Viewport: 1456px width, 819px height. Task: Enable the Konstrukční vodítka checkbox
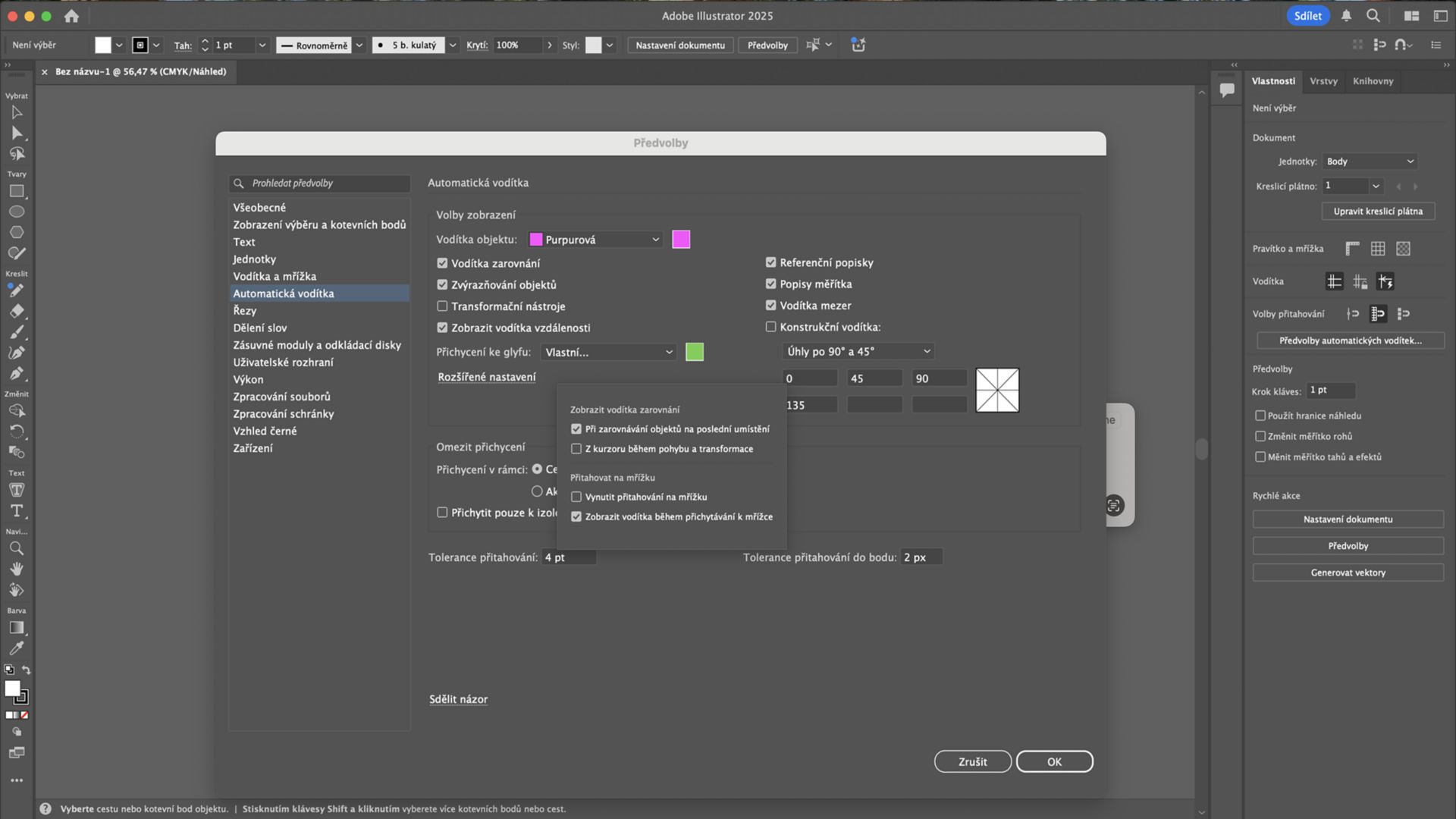771,327
